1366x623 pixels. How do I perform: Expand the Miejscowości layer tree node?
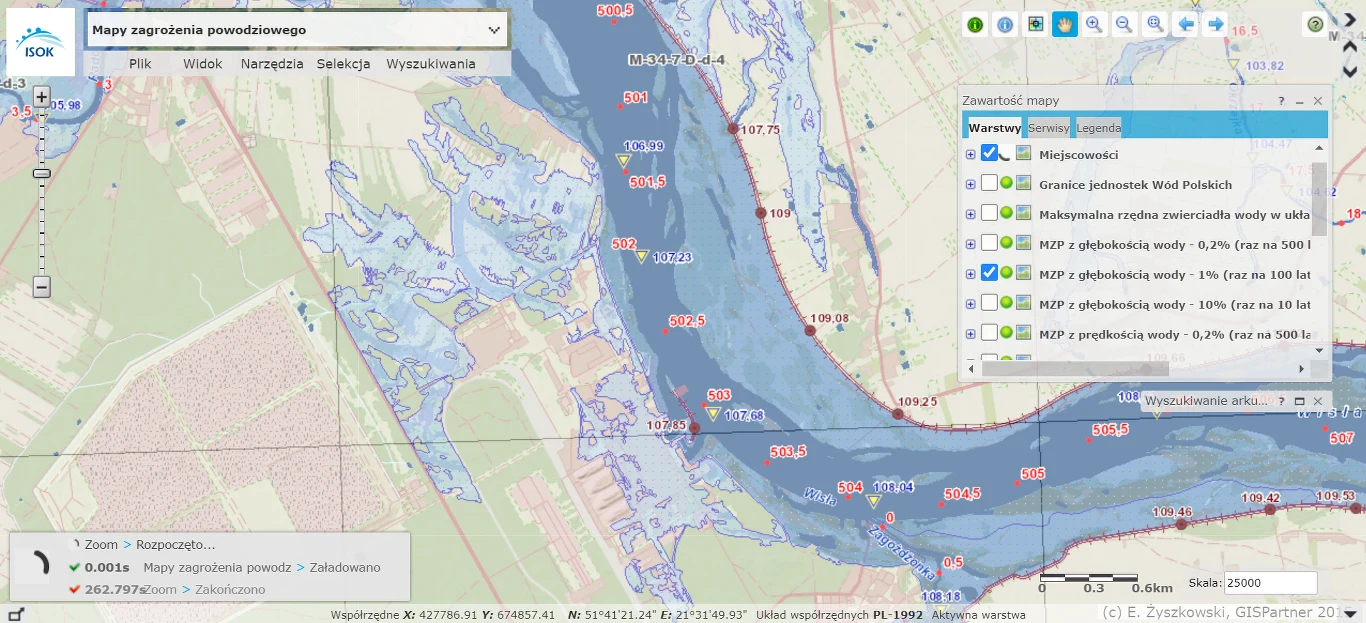click(970, 155)
